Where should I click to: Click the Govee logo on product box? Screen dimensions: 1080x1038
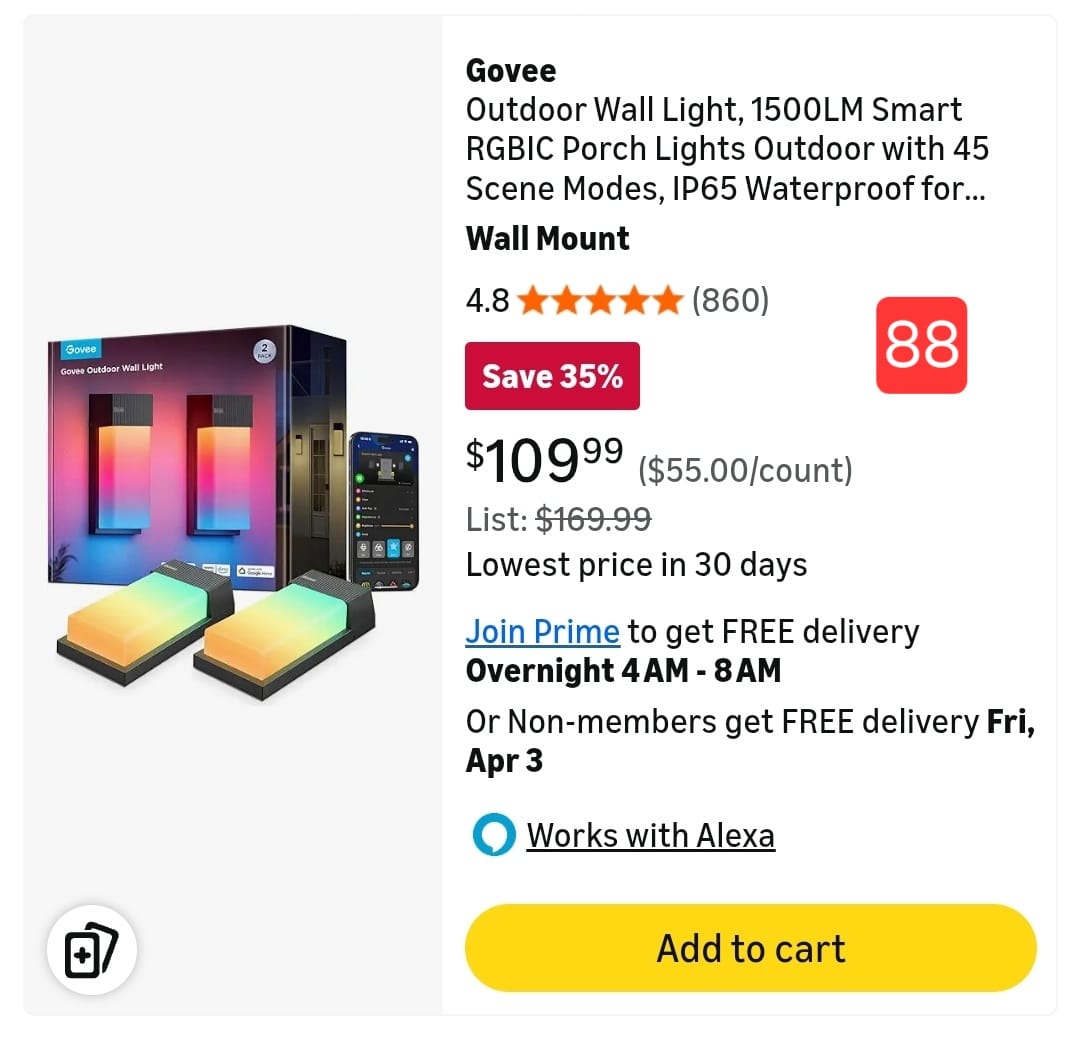tap(80, 349)
